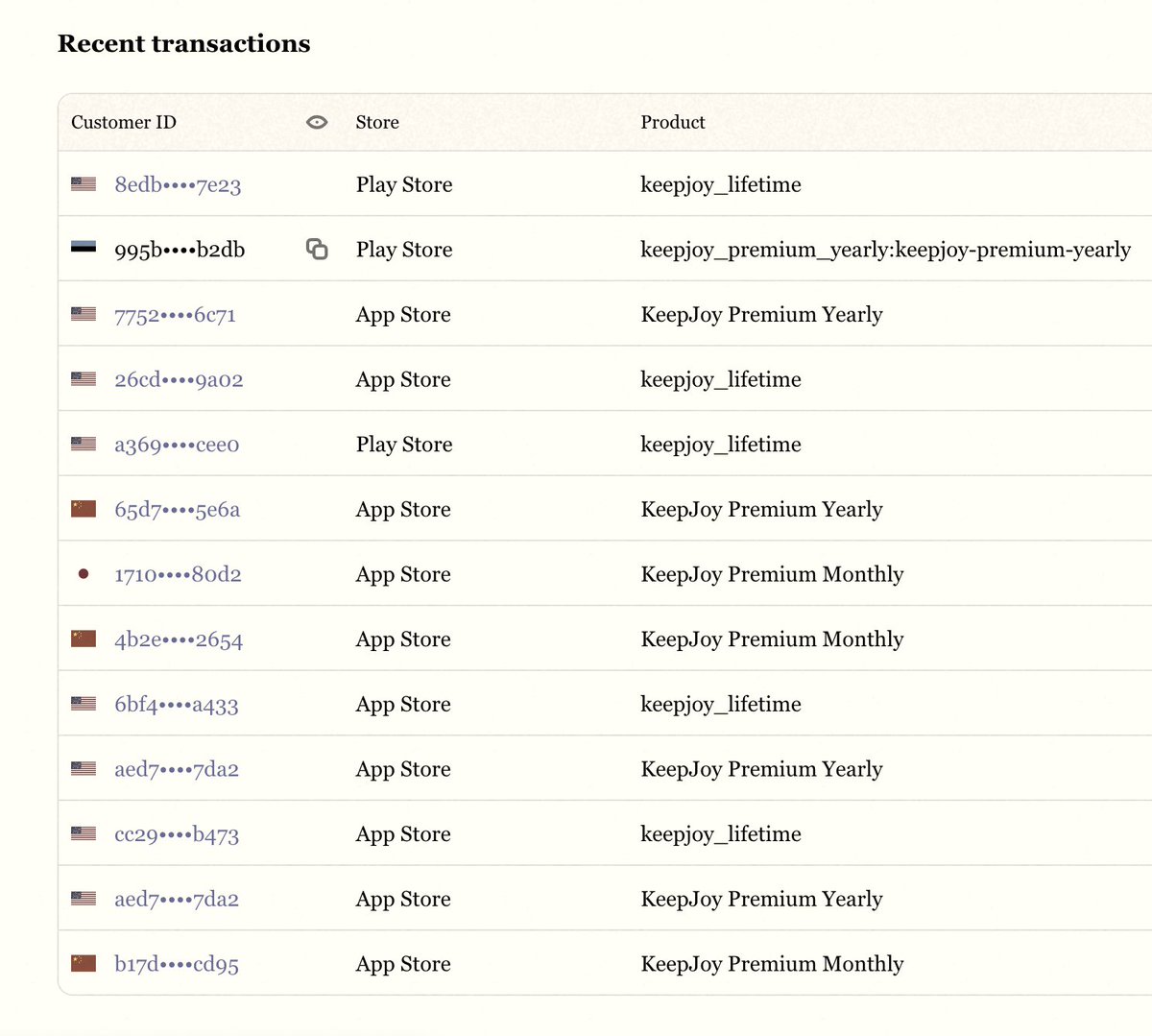Open customer 995b••••b2db
Viewport: 1152px width, 1036px height.
(180, 250)
